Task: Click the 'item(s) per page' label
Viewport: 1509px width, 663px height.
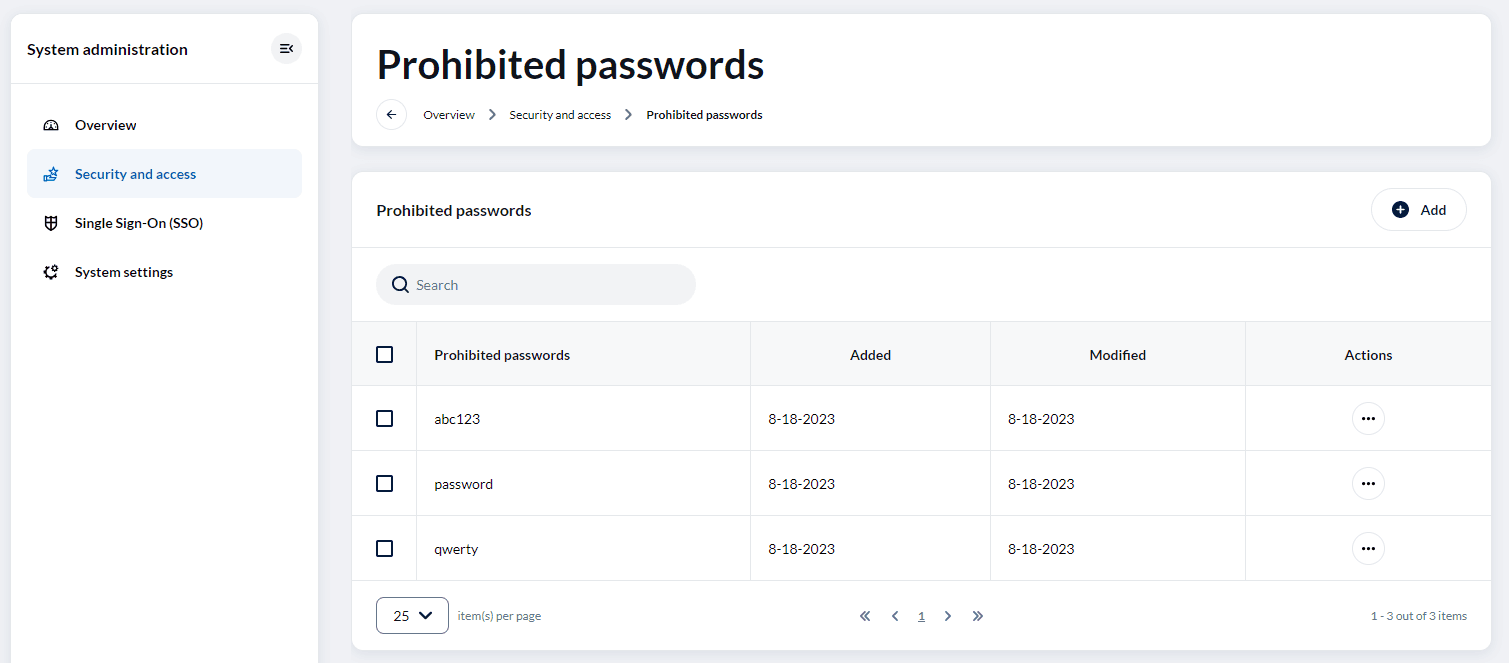Action: point(499,616)
